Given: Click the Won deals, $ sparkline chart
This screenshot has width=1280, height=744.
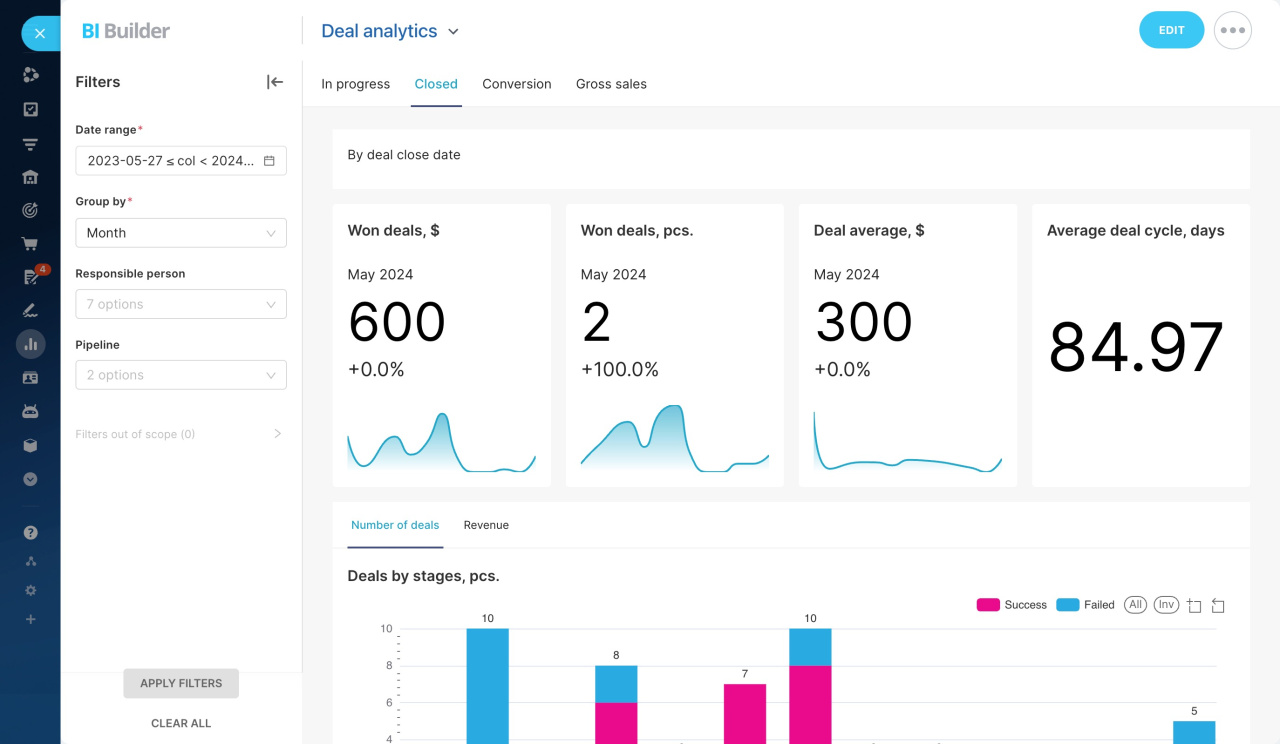Looking at the screenshot, I should tap(441, 441).
